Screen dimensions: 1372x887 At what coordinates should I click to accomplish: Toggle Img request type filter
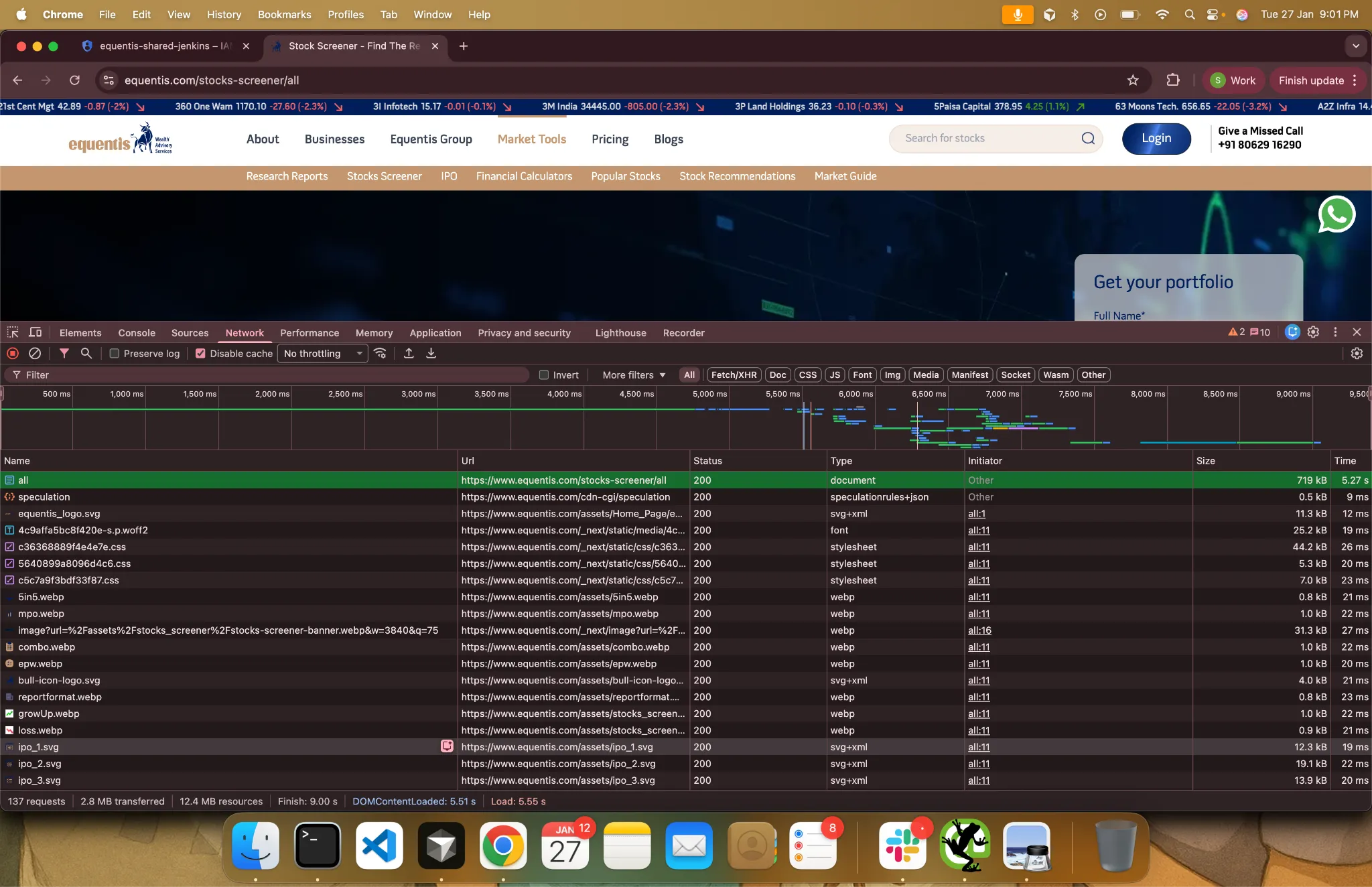click(x=892, y=375)
